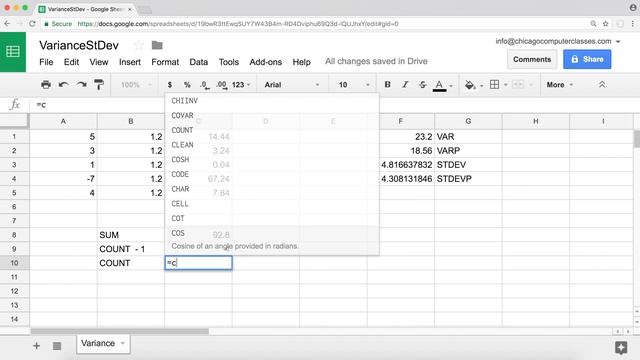Image resolution: width=640 pixels, height=360 pixels.
Task: Click the Comments button
Action: pyautogui.click(x=532, y=59)
